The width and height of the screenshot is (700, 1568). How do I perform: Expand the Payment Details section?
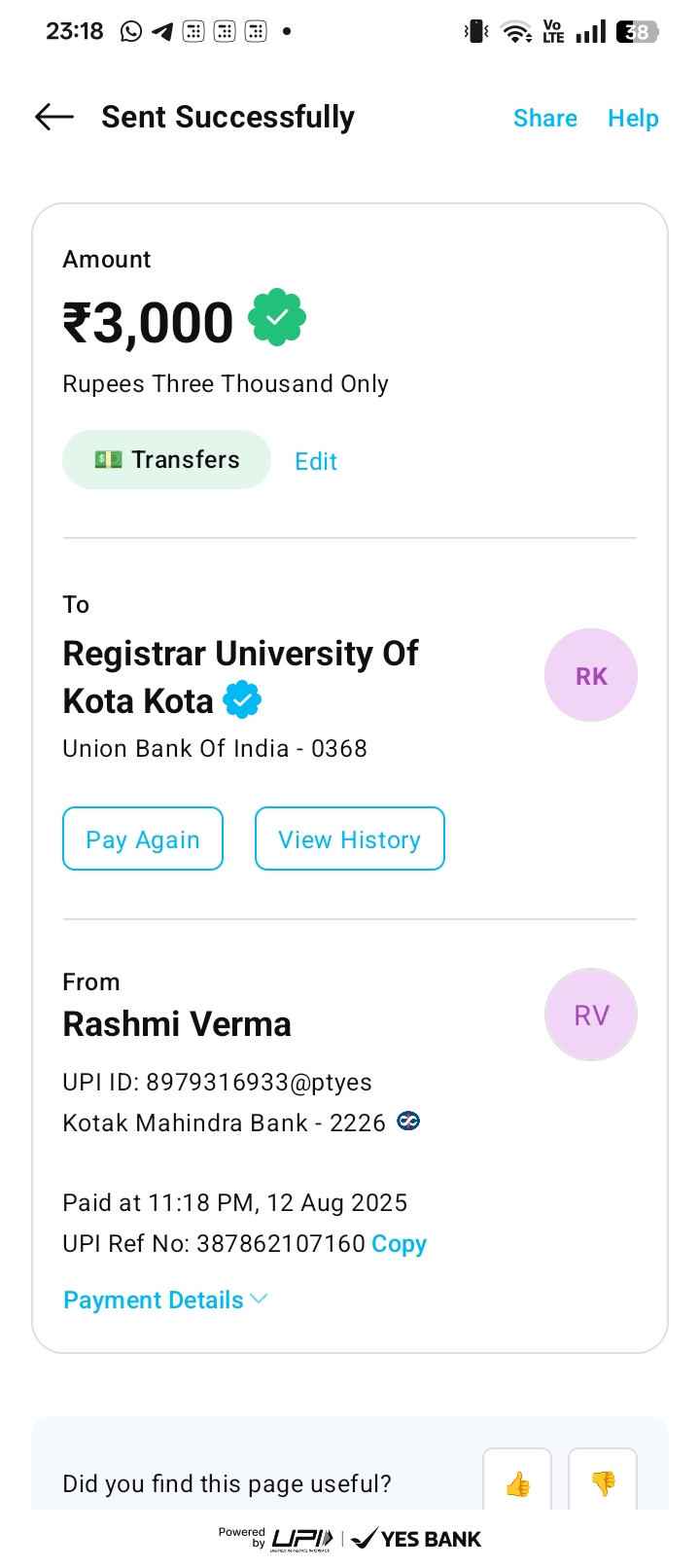tap(165, 1300)
